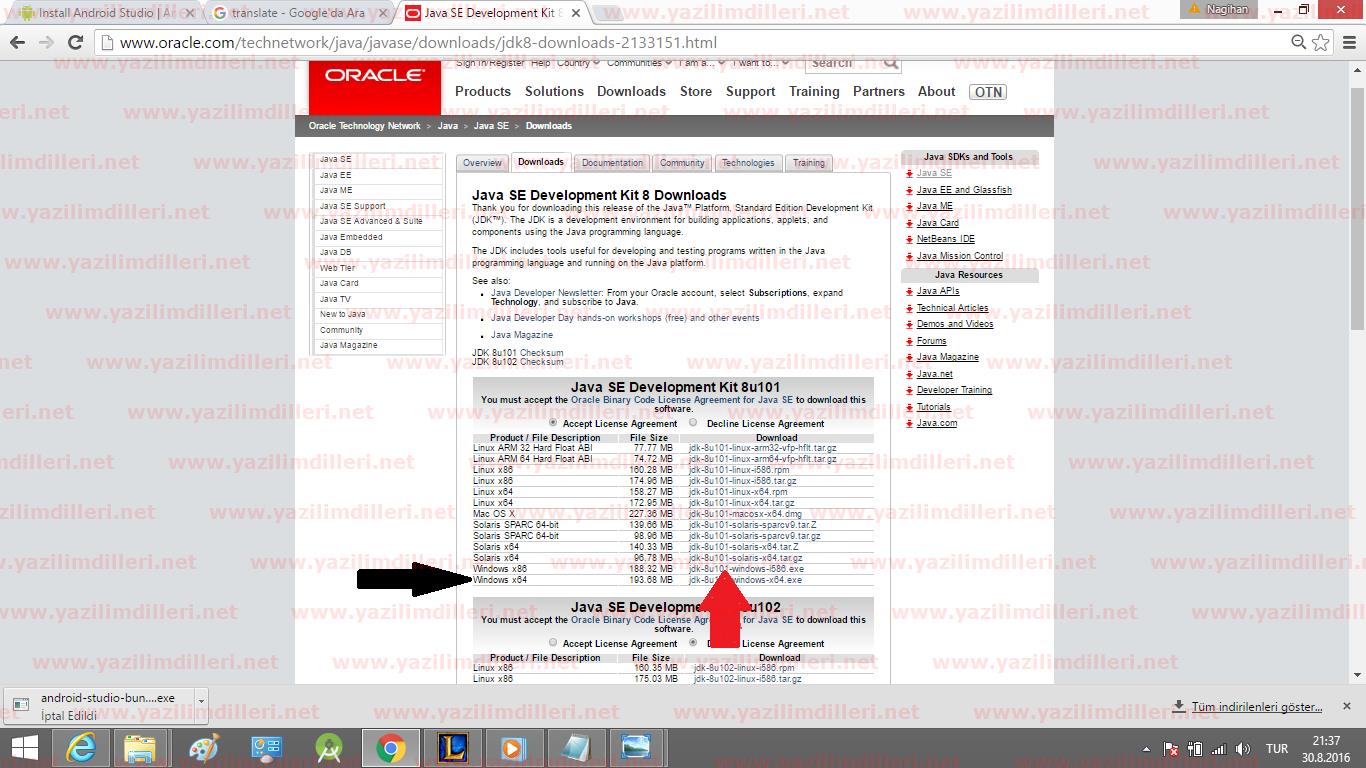The width and height of the screenshot is (1366, 768).
Task: Reload the Oracle download page
Action: point(75,43)
